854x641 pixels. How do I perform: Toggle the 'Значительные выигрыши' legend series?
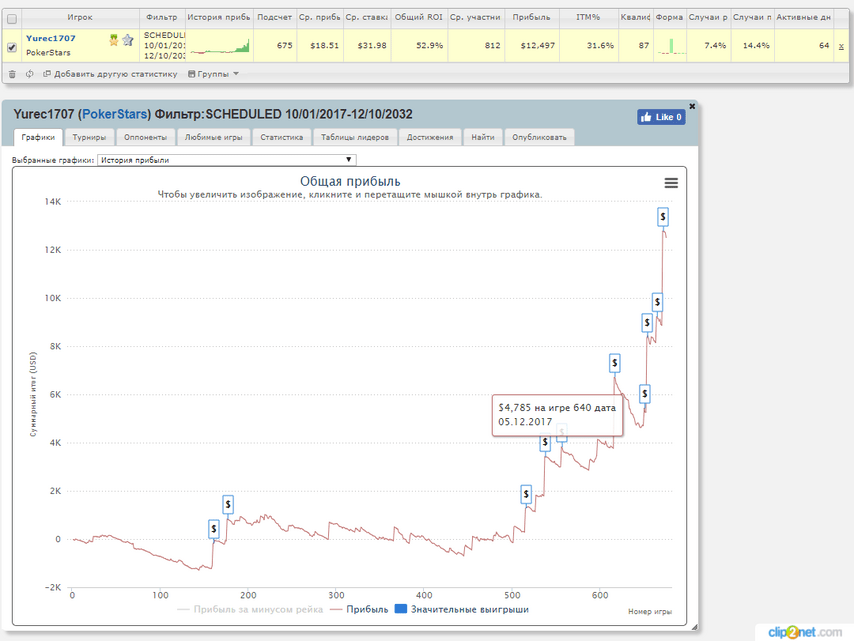[462, 609]
